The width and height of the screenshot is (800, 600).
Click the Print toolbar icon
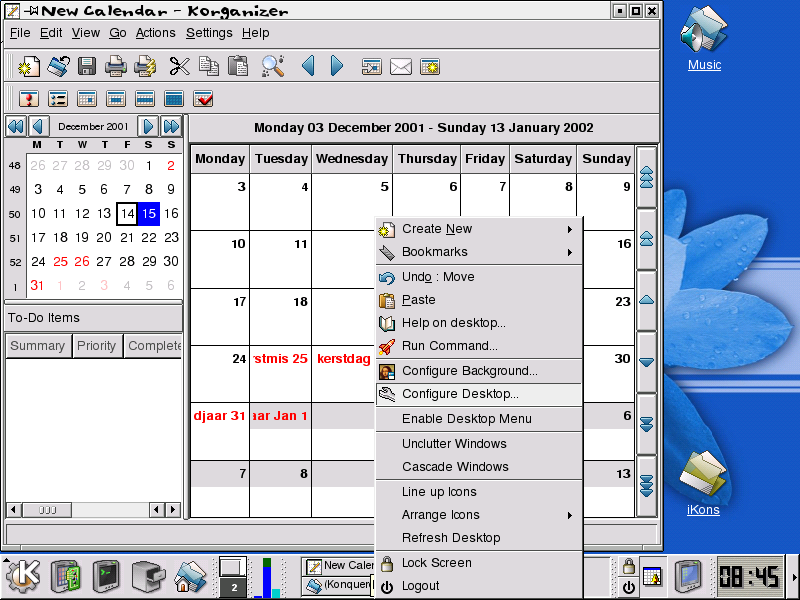tap(116, 66)
